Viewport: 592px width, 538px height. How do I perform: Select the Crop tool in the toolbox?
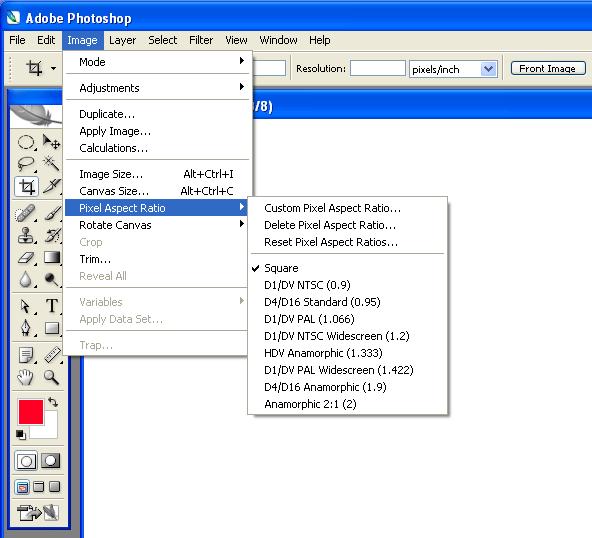[x=26, y=187]
